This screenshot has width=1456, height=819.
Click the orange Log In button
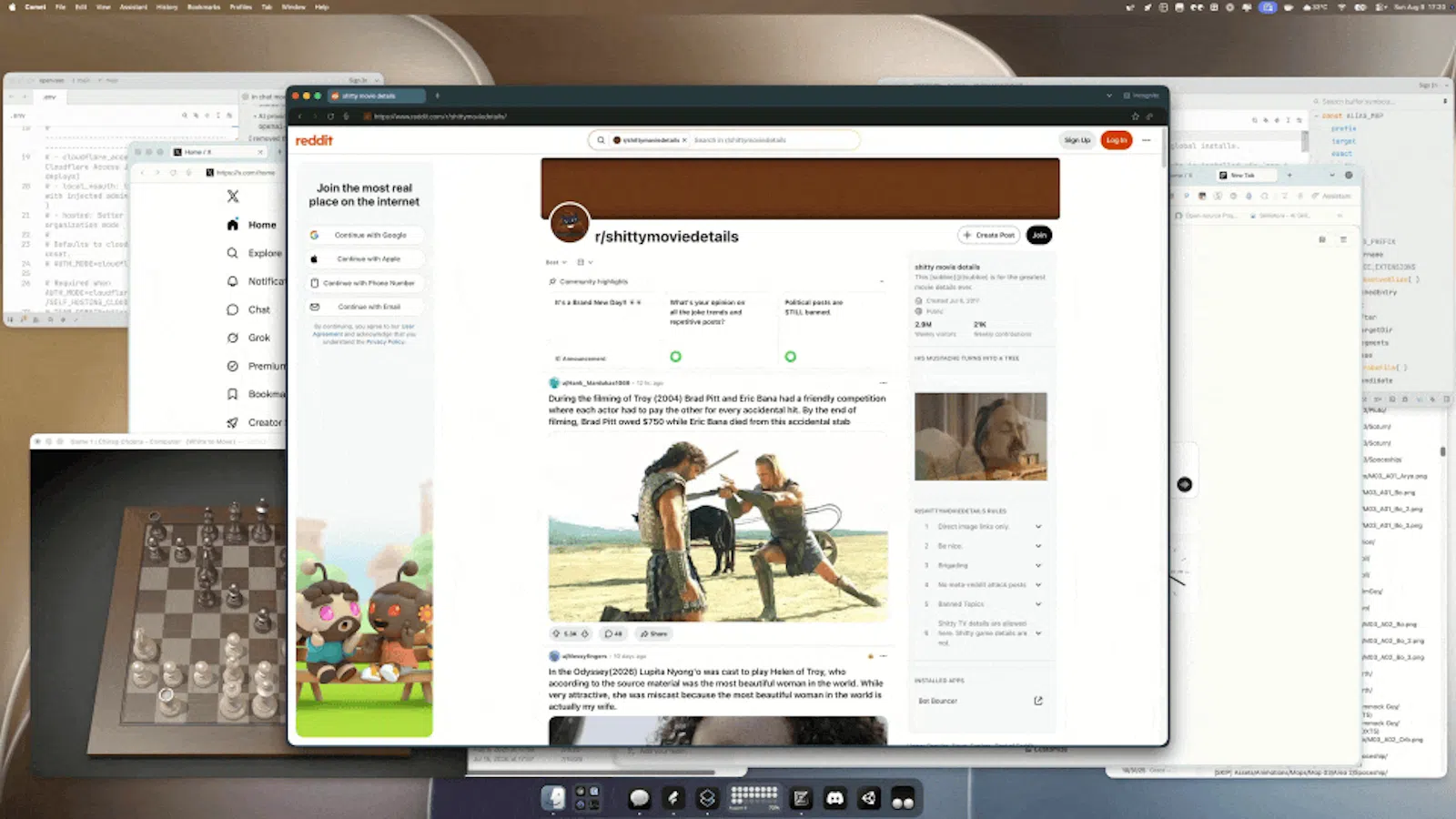pos(1117,140)
